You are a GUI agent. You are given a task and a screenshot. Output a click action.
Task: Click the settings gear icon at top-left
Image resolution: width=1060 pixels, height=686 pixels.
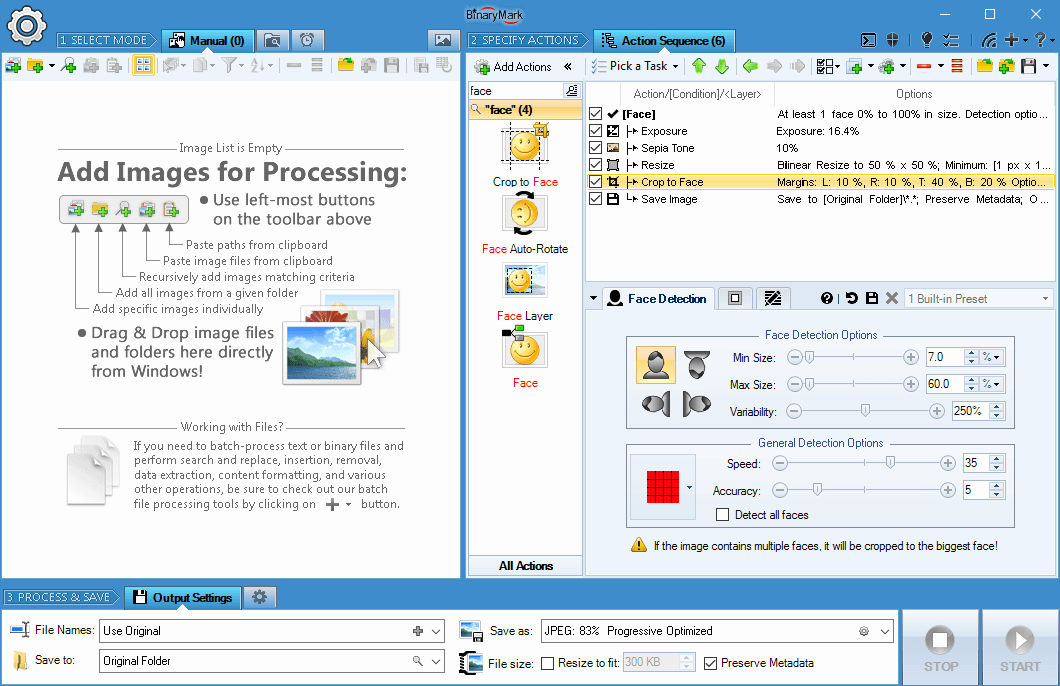pos(27,21)
